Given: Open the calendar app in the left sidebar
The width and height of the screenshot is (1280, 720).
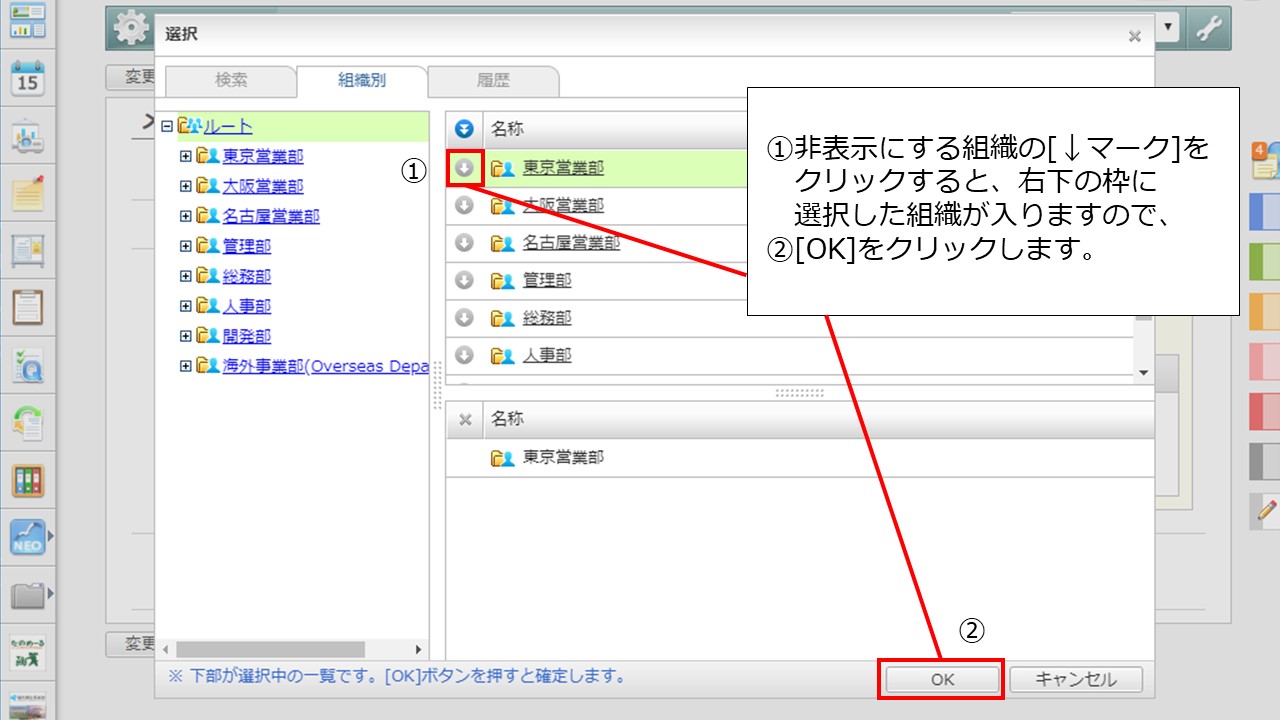Looking at the screenshot, I should 27,75.
